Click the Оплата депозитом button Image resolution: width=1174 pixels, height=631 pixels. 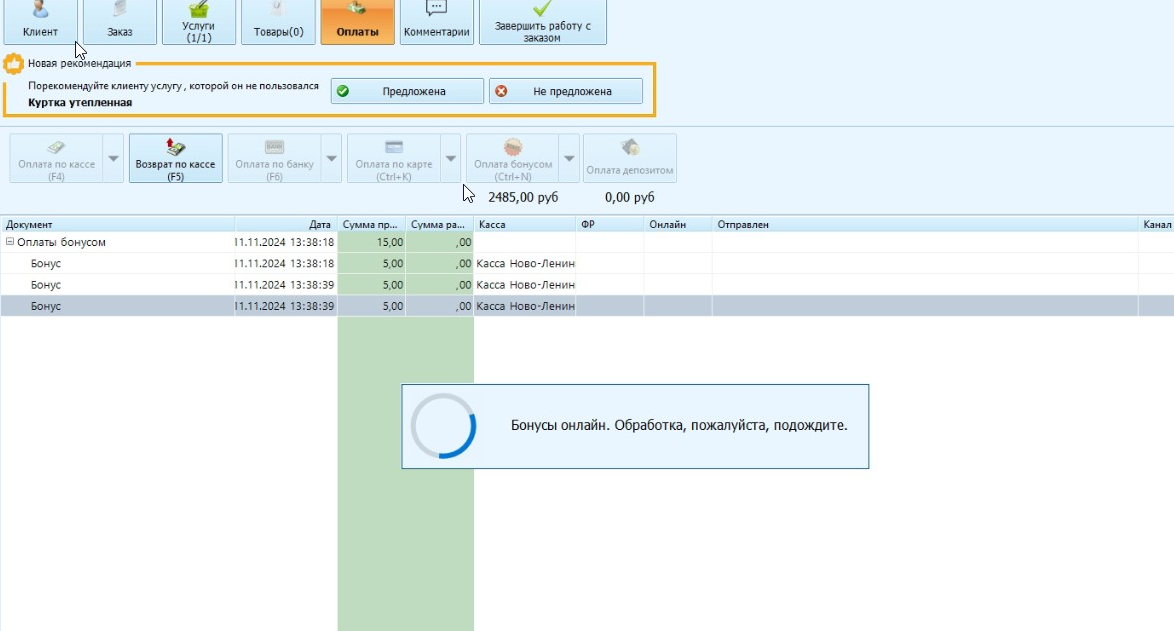(630, 158)
